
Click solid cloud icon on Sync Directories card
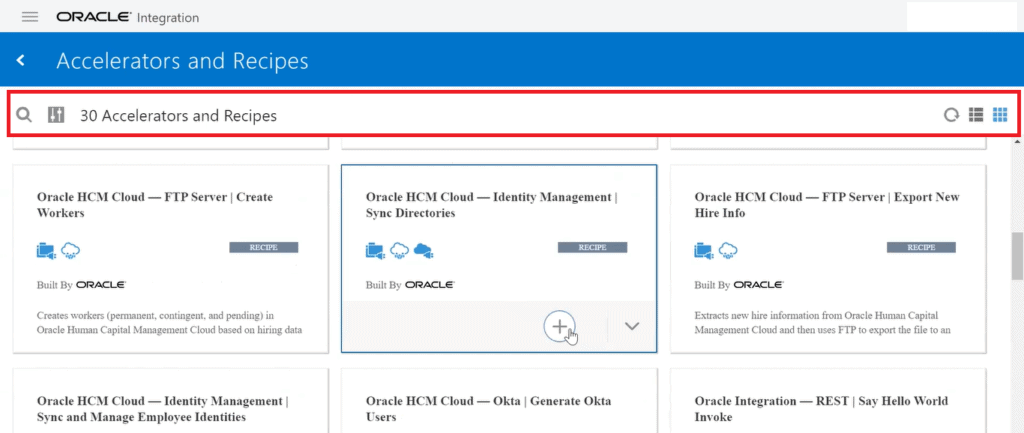424,250
